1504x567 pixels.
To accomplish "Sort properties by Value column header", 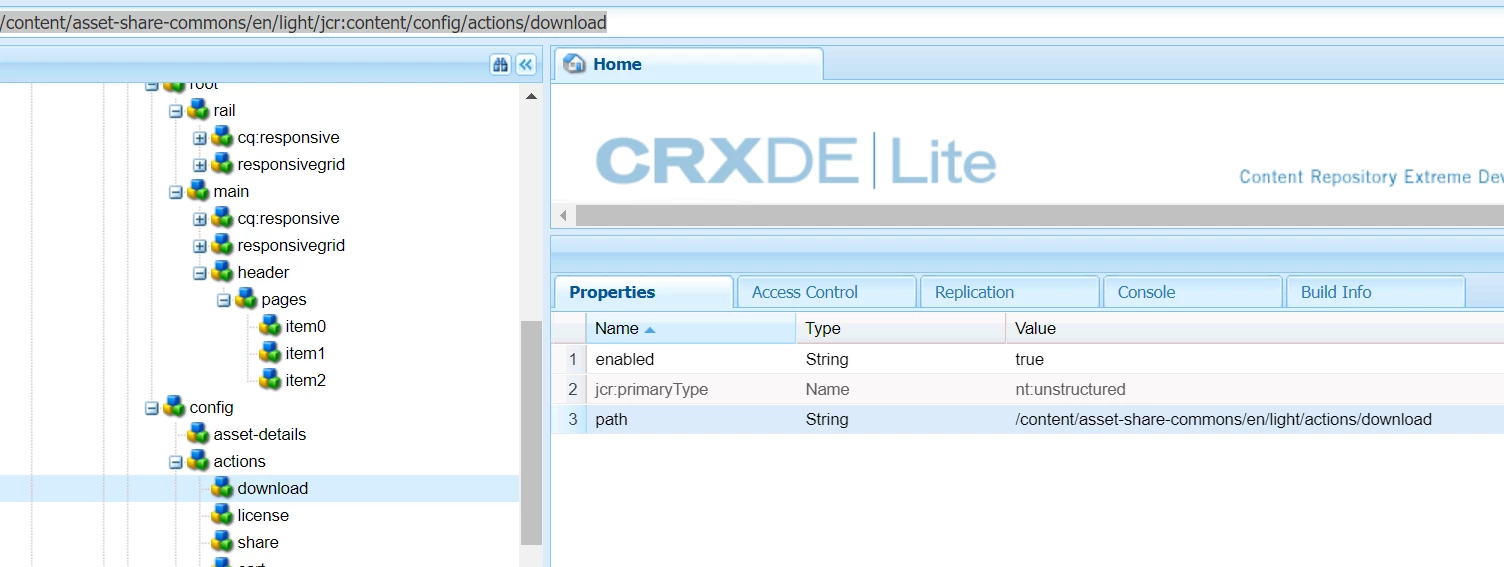I will point(1255,328).
